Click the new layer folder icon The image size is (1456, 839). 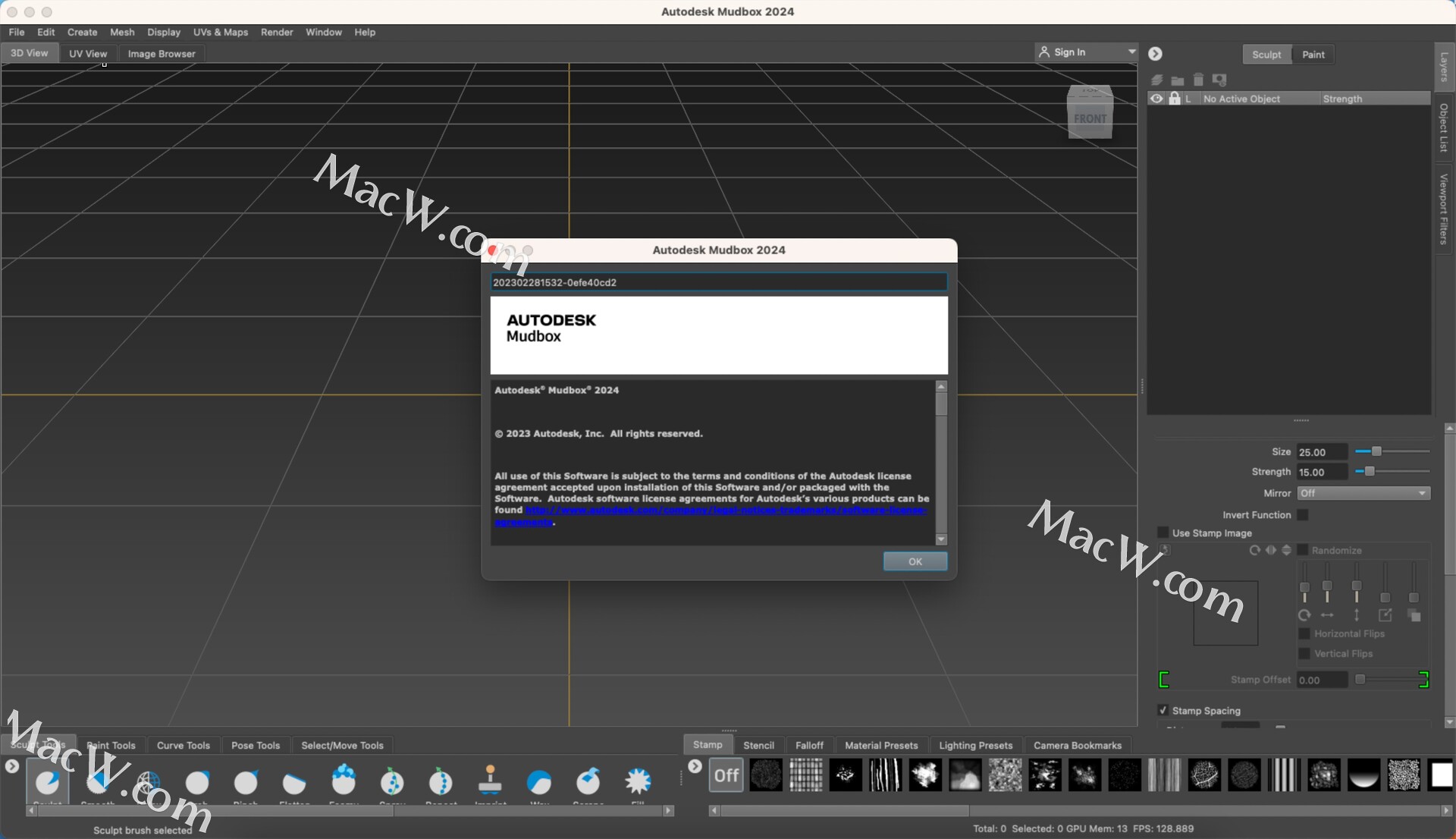point(1177,80)
